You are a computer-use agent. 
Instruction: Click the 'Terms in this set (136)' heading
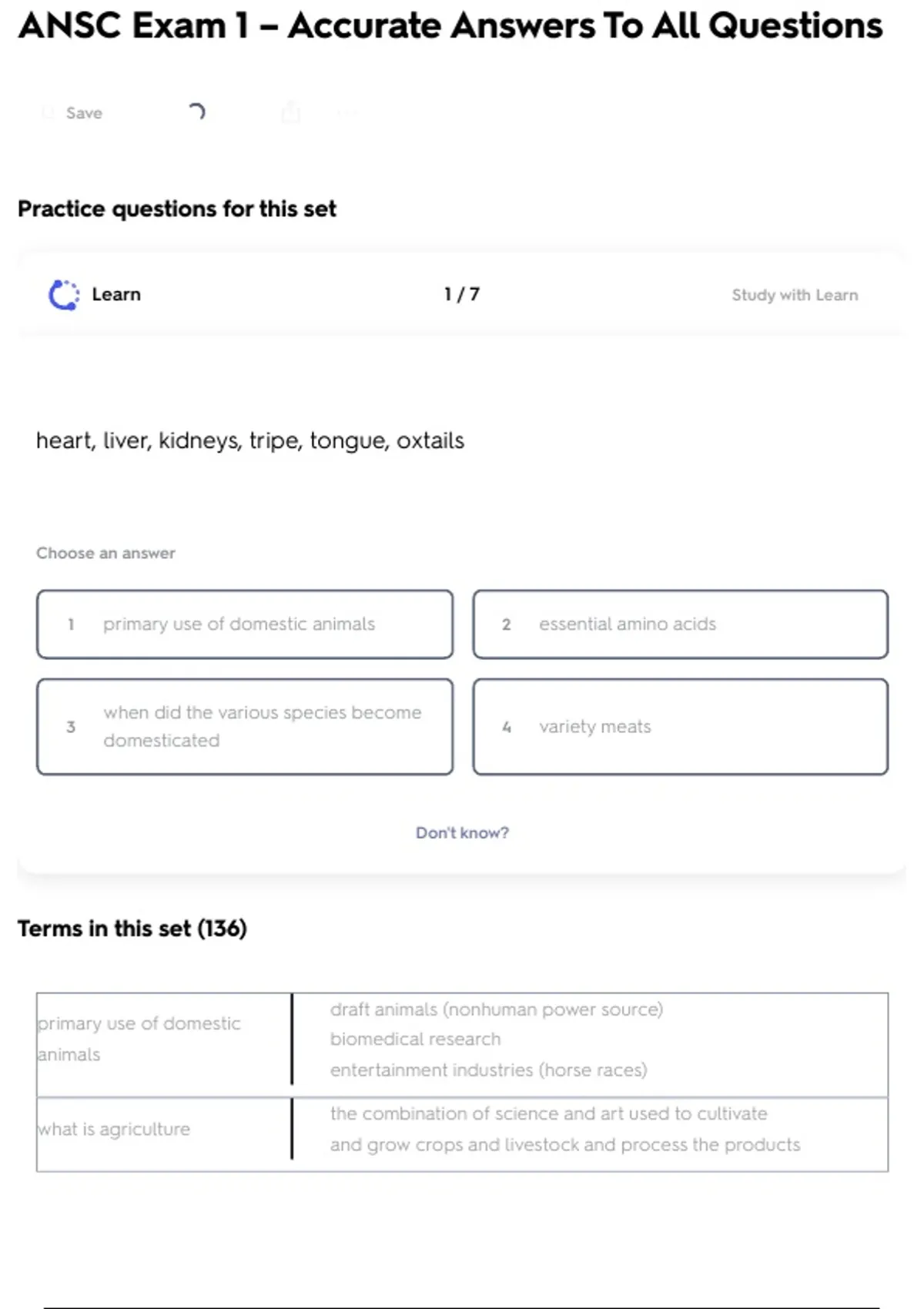(x=132, y=929)
